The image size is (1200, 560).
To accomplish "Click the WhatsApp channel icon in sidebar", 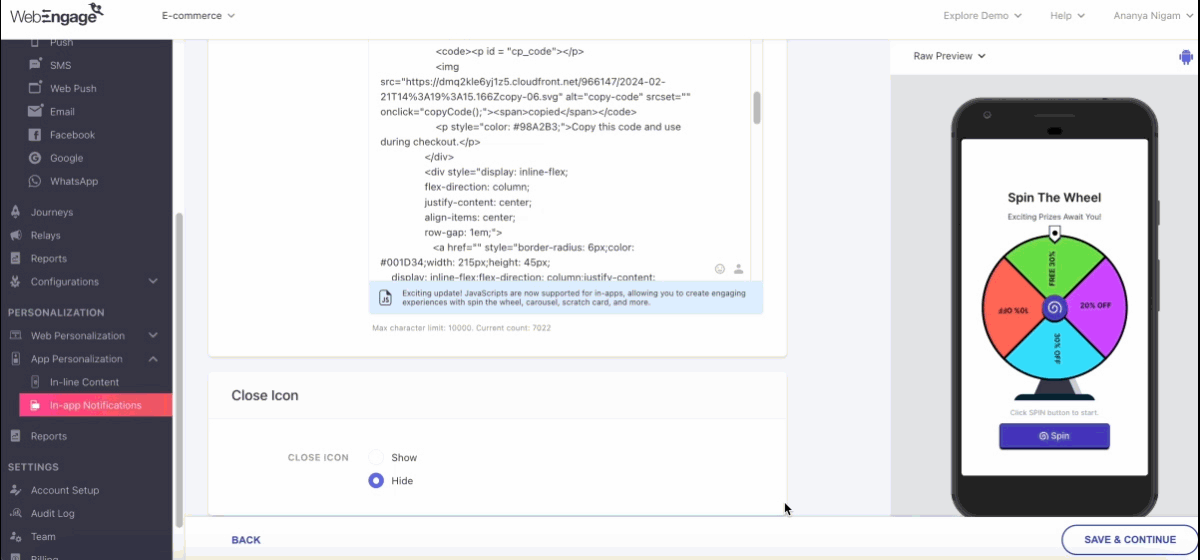I will [x=35, y=181].
